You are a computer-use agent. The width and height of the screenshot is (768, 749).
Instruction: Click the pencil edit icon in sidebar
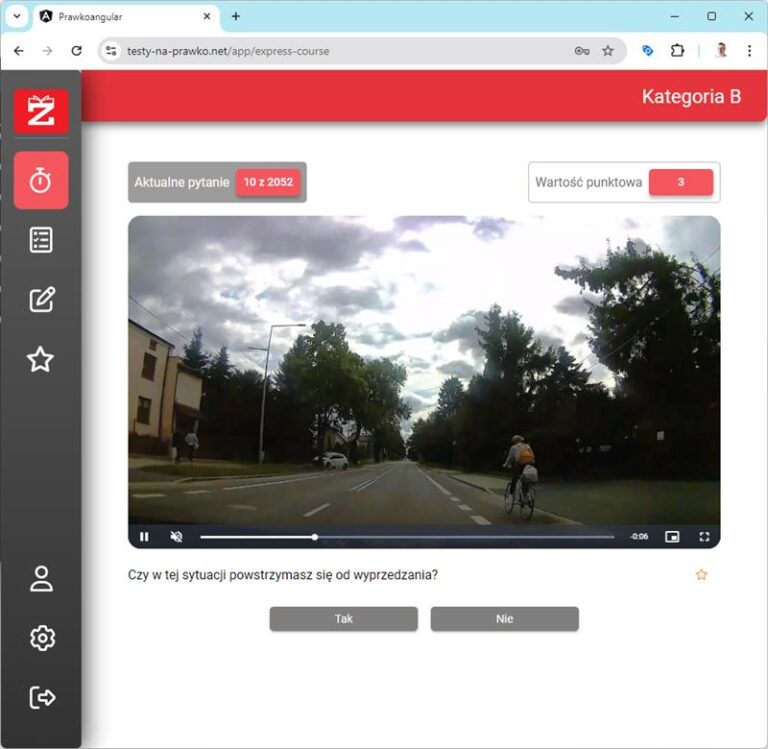click(41, 299)
